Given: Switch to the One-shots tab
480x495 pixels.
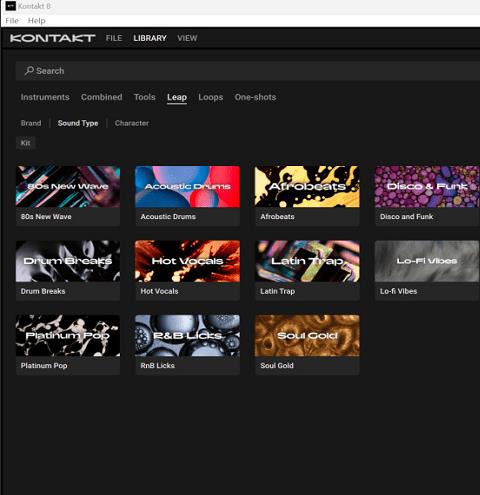Looking at the screenshot, I should coord(255,97).
